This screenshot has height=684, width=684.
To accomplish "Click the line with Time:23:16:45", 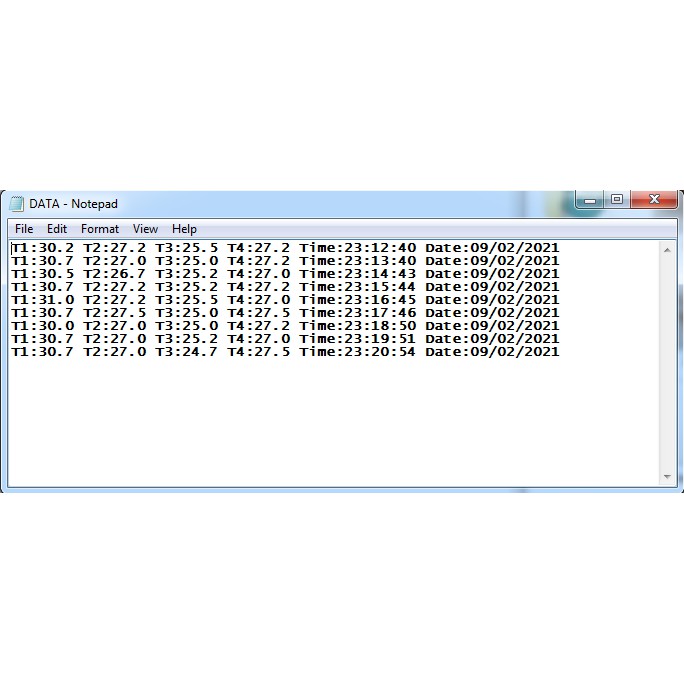I will click(285, 300).
